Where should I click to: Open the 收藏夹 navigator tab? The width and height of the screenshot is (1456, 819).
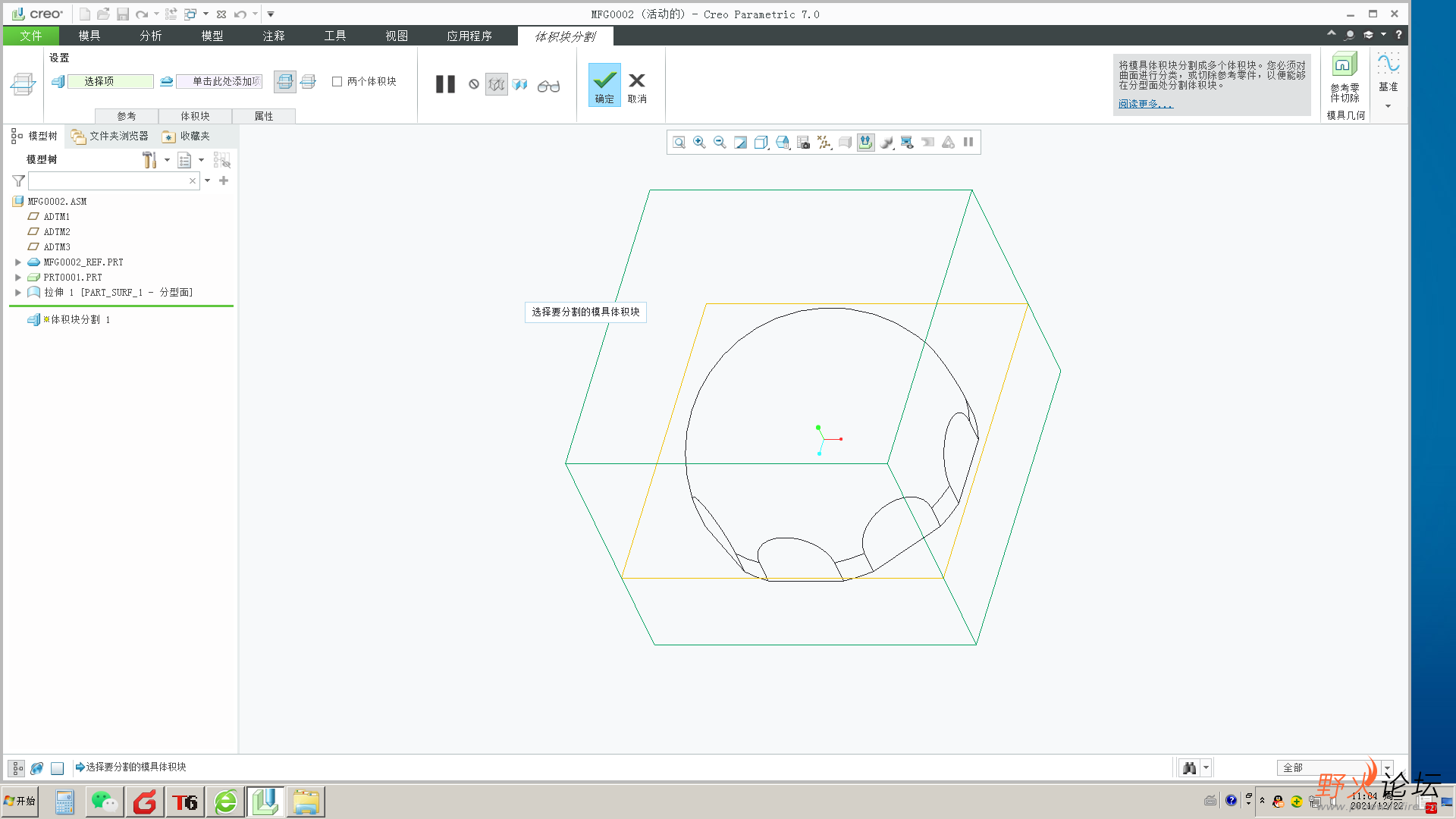186,136
